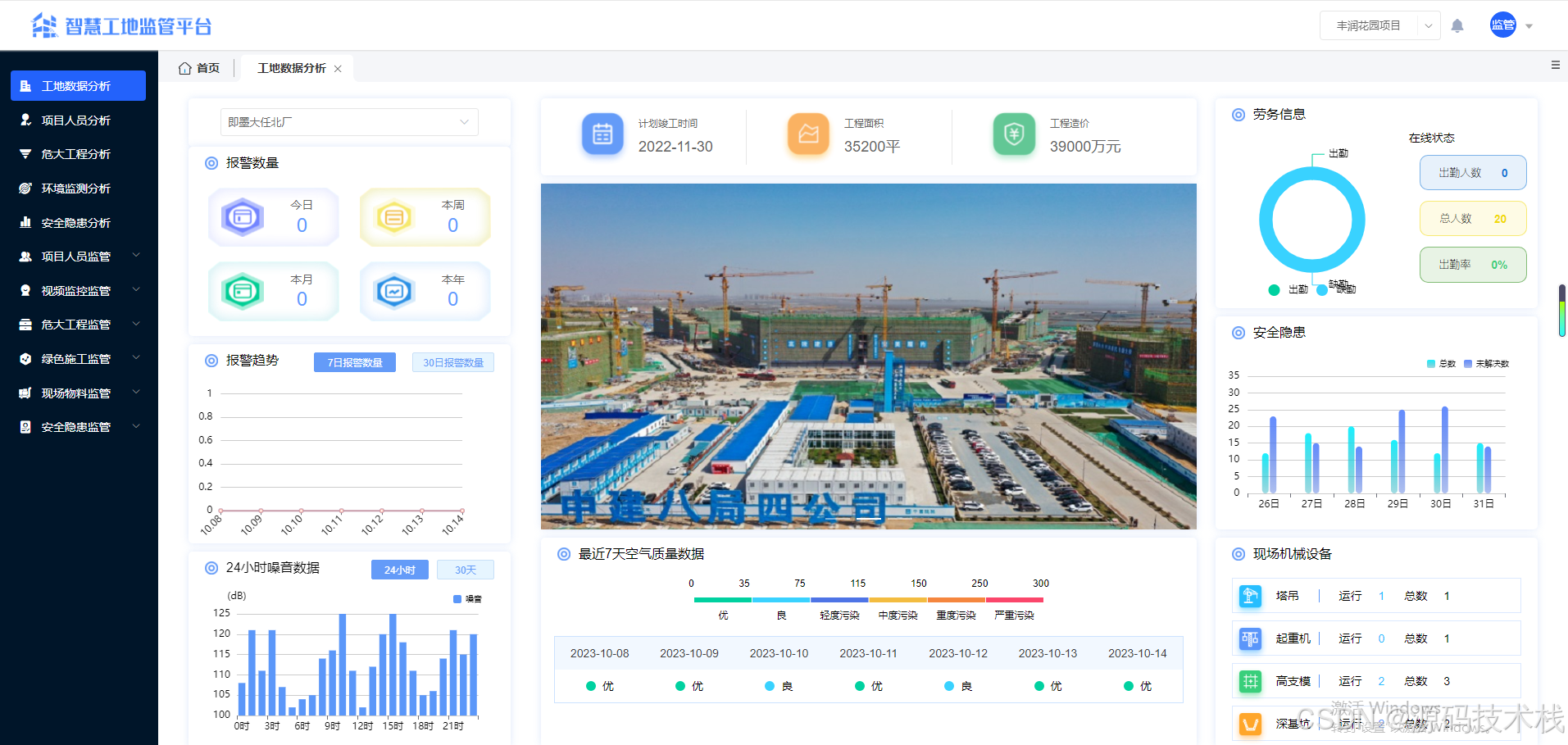Click the 智慧工地监管平台 logo
This screenshot has height=745, width=1568.
pos(121,26)
